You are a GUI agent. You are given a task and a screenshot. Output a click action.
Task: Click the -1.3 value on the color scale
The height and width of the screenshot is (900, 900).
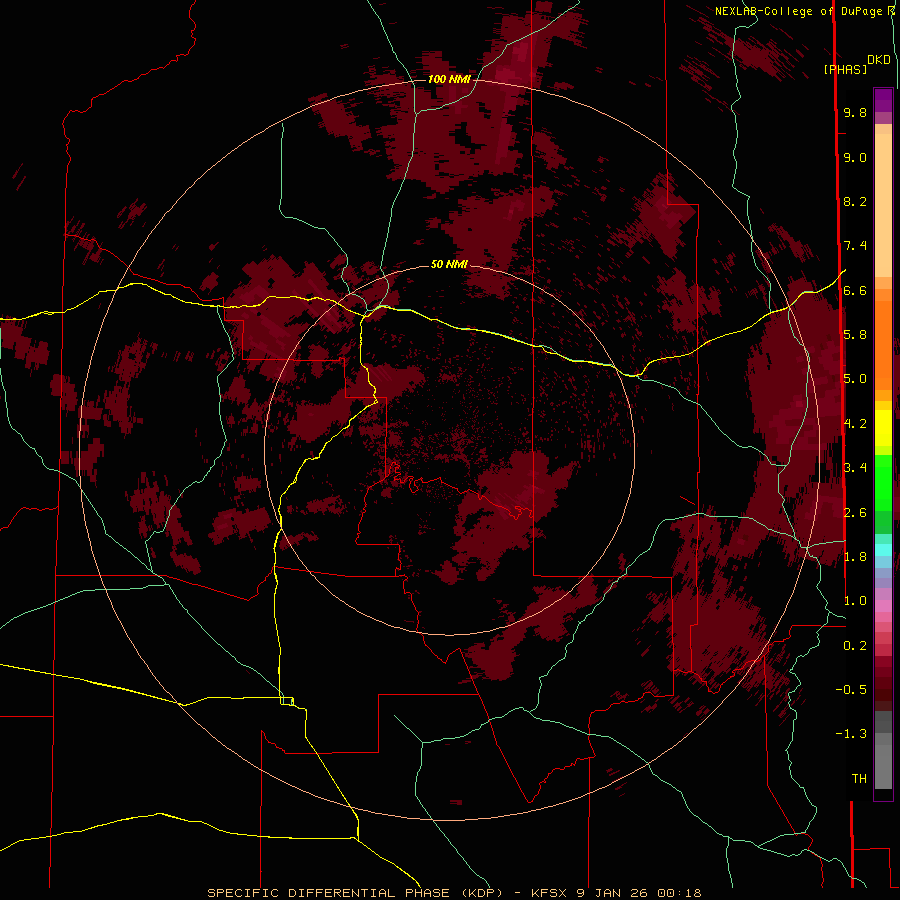851,734
